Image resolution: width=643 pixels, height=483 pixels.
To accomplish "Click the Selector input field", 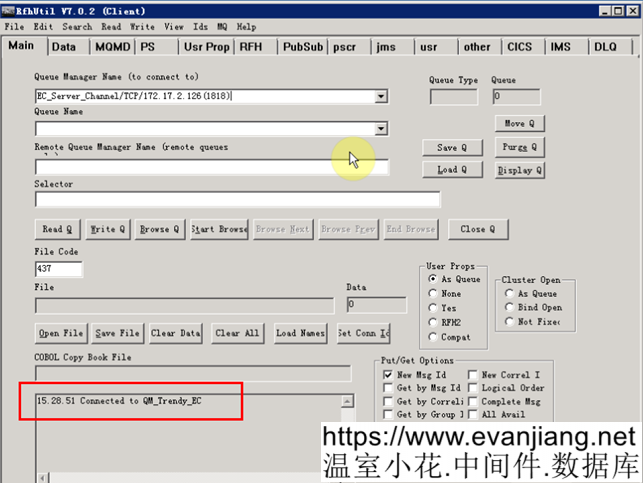I will tap(237, 200).
